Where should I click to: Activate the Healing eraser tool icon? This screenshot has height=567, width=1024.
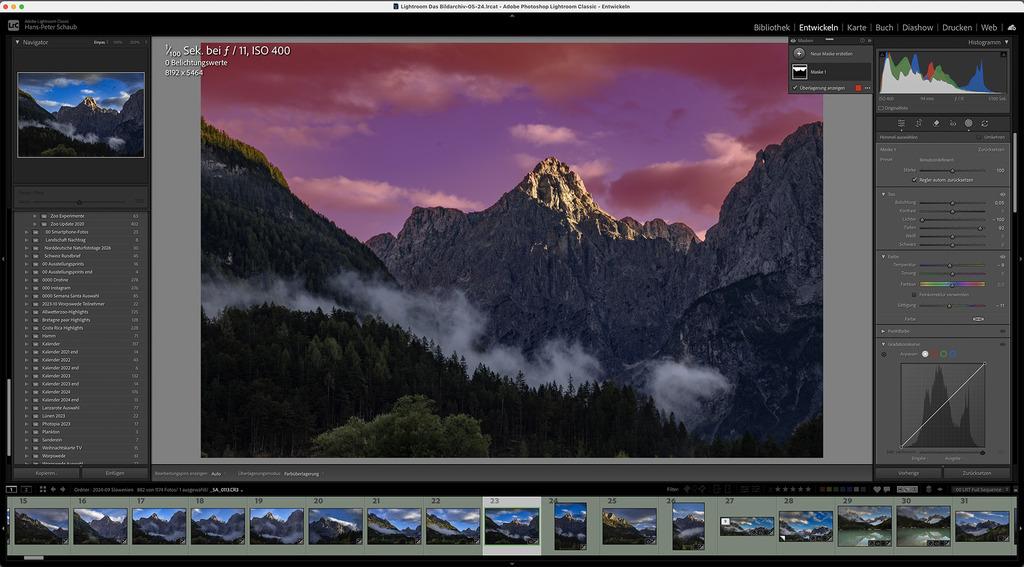click(935, 123)
